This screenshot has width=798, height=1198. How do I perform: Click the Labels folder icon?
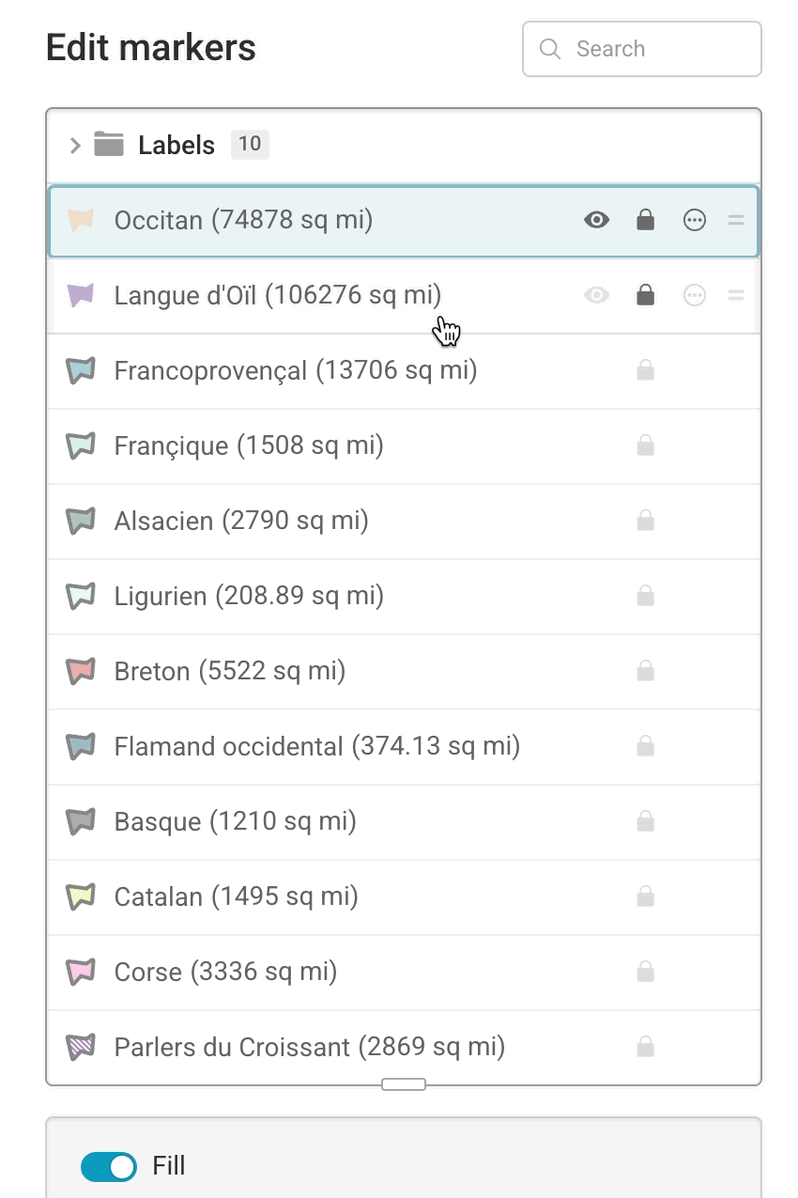109,144
